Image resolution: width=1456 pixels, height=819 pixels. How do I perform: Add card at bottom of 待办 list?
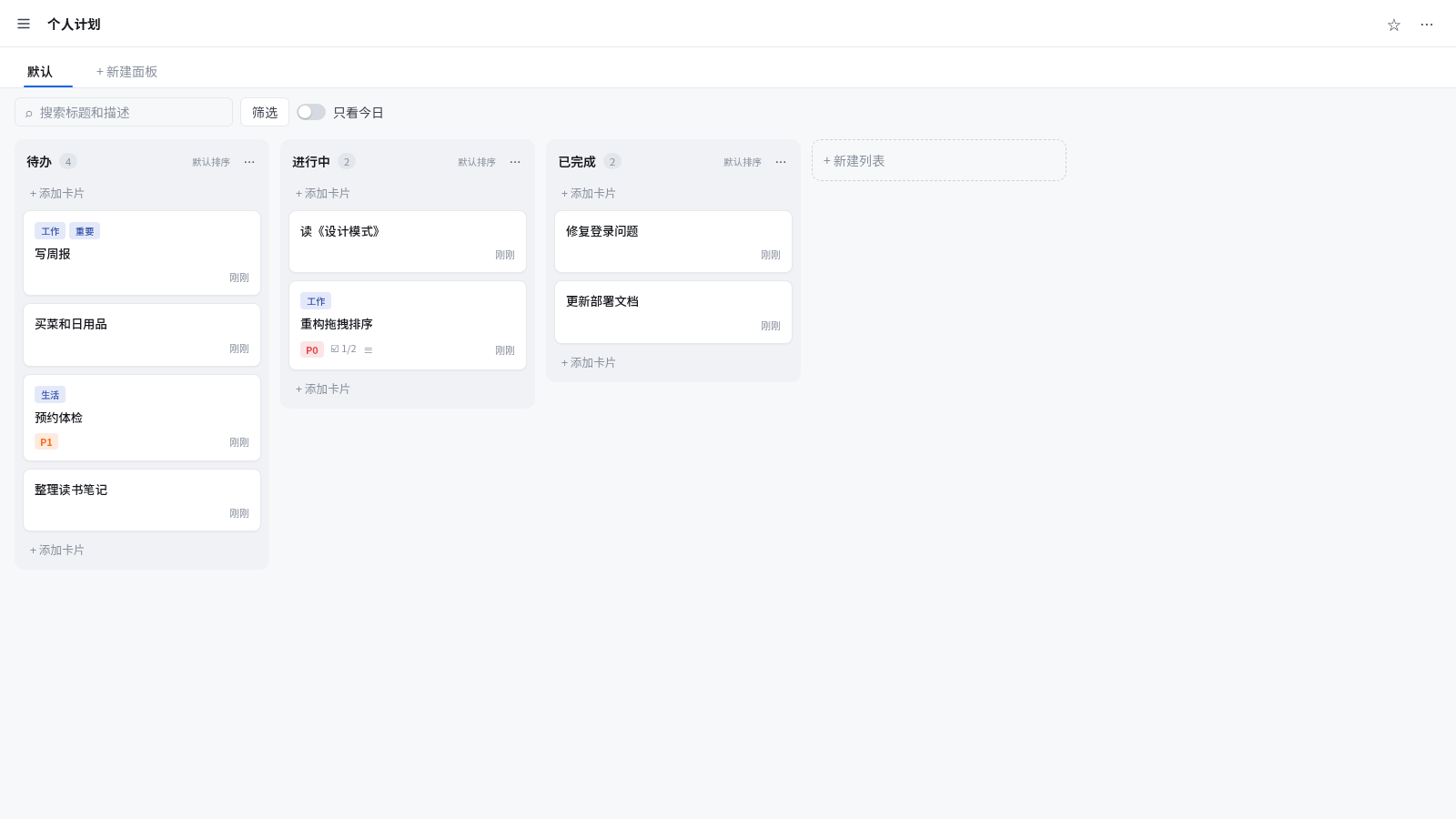[56, 551]
